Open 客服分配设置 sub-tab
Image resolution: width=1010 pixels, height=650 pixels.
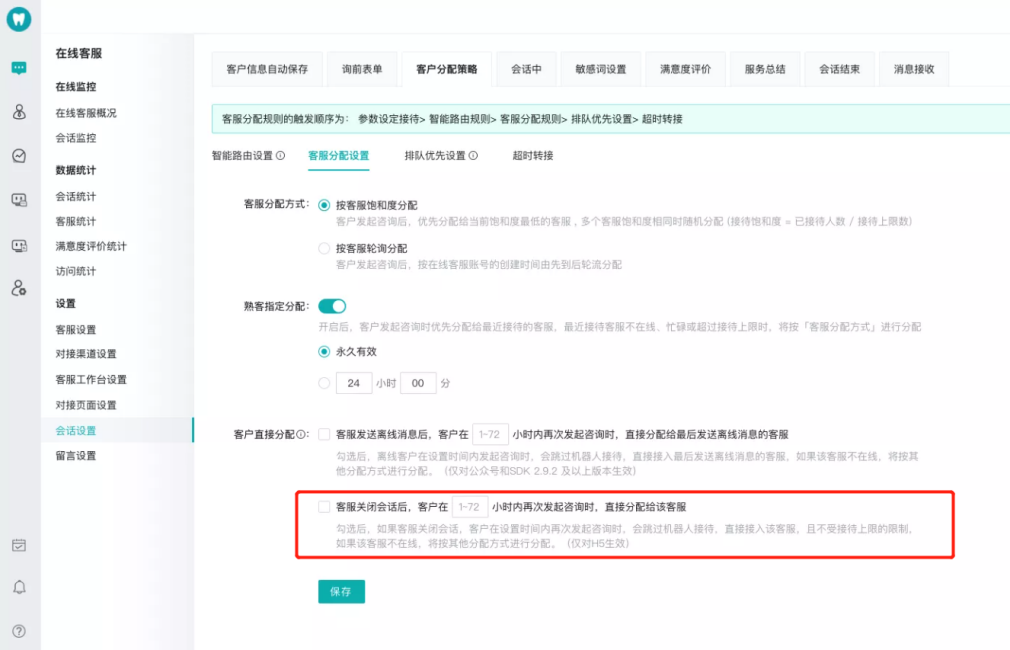(x=339, y=156)
